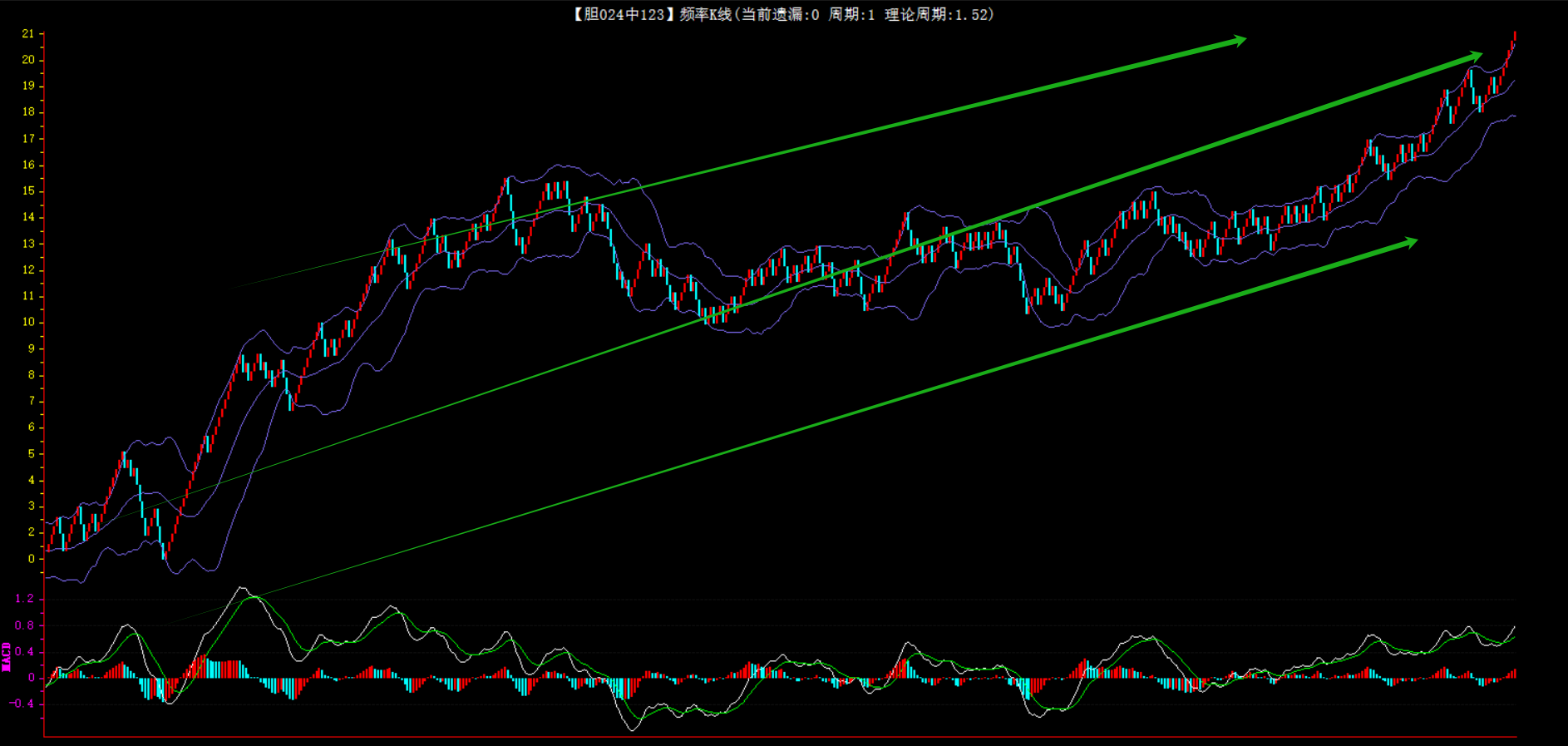Click the 0.8 MACD axis label
The height and width of the screenshot is (746, 1568).
click(24, 625)
